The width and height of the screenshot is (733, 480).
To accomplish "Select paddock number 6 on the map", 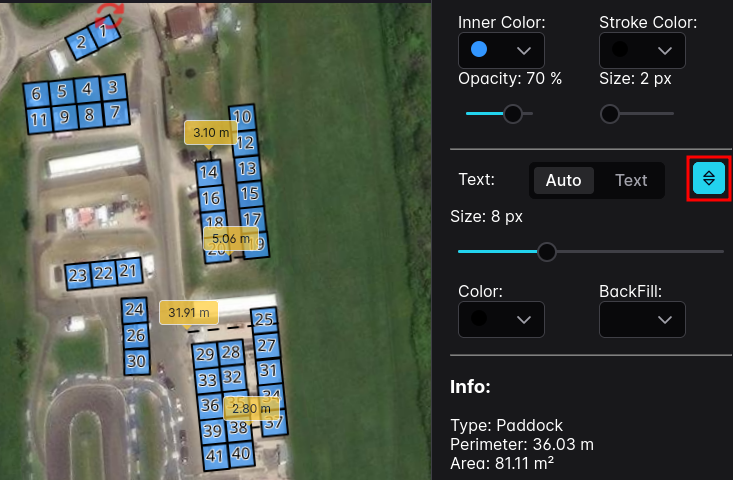I will tap(36, 95).
